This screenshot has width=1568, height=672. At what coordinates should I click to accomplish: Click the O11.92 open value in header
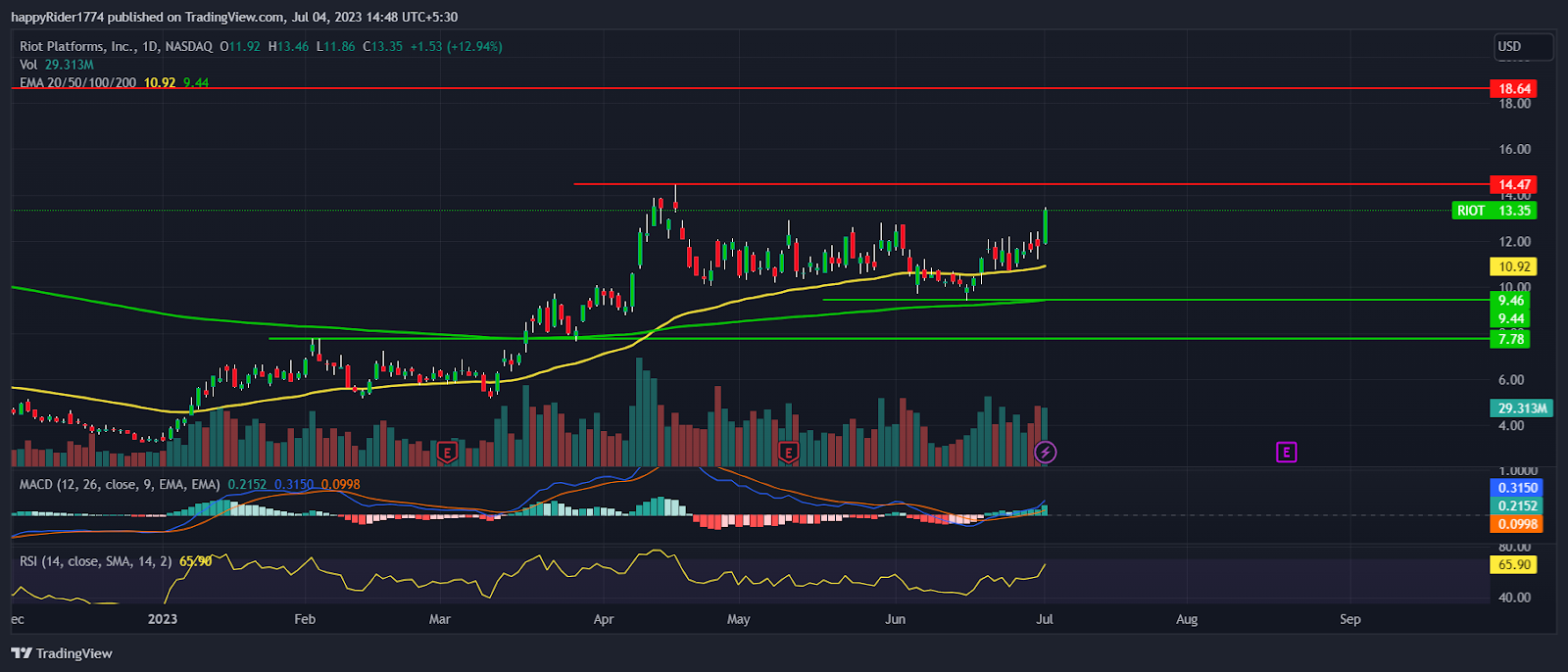pyautogui.click(x=240, y=46)
